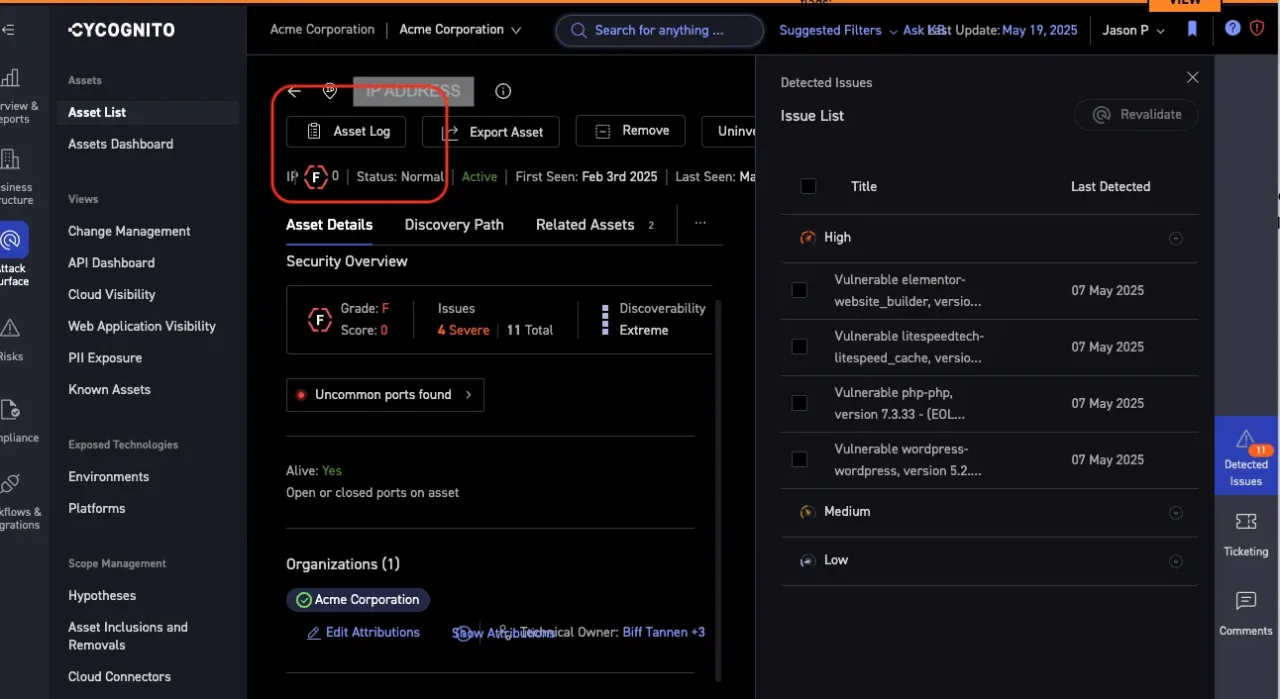
Task: Click the red dot on Uncommon ports found
Action: [300, 395]
